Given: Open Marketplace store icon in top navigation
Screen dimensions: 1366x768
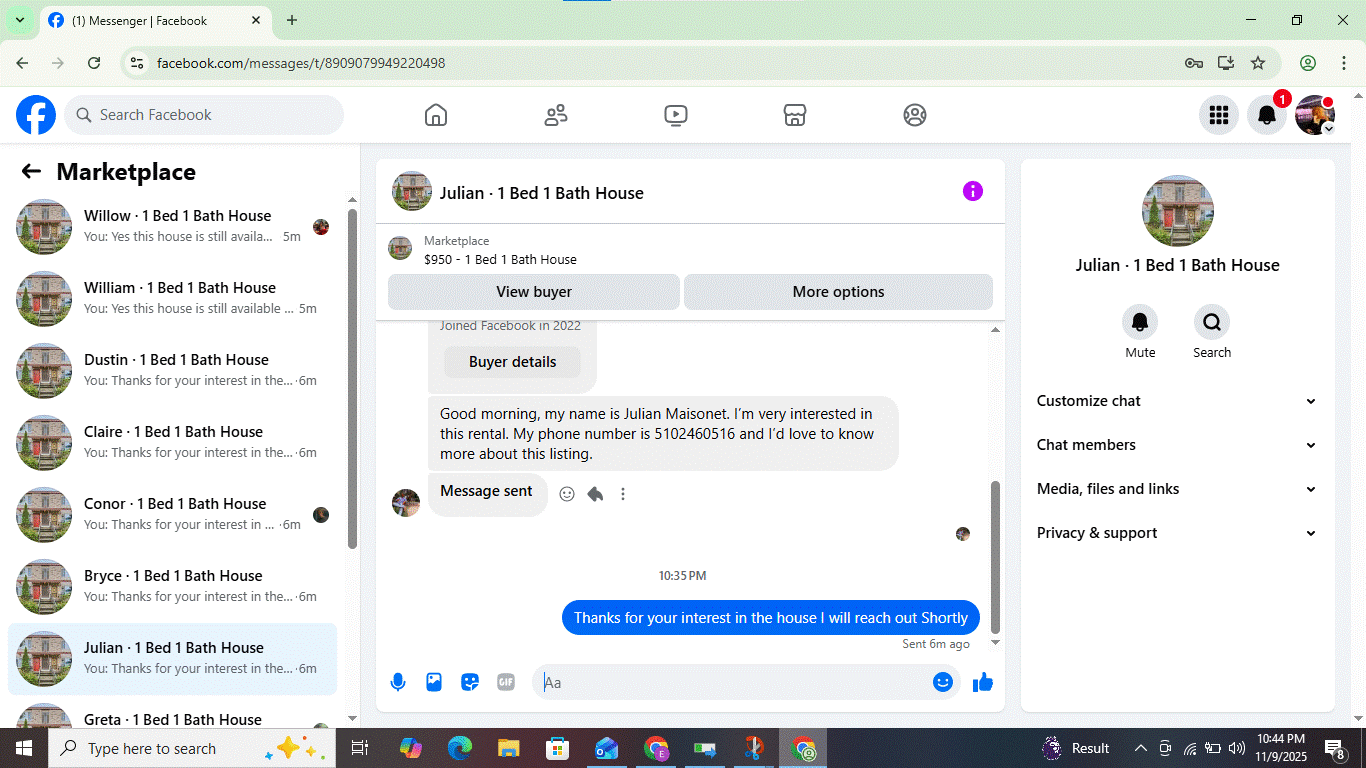Looking at the screenshot, I should 795,115.
